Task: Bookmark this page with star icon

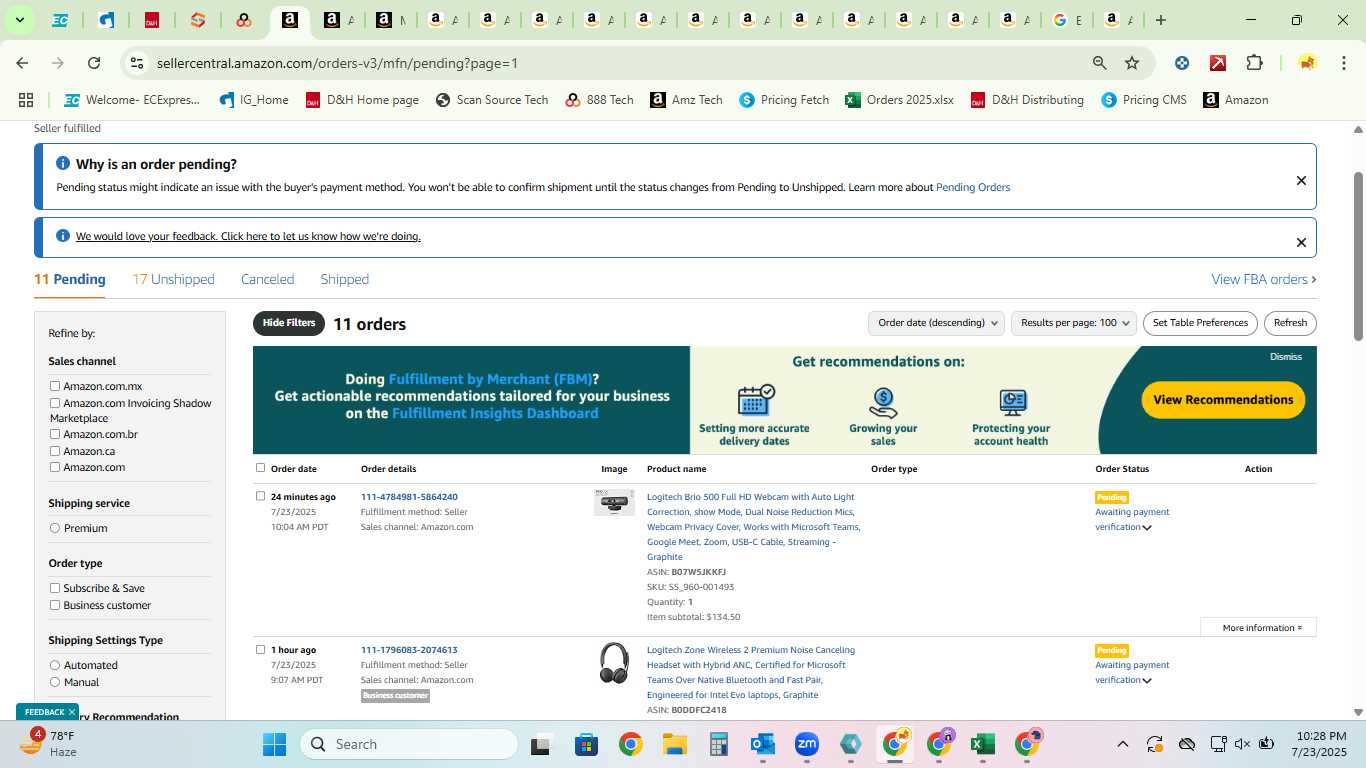Action: pos(1132,63)
